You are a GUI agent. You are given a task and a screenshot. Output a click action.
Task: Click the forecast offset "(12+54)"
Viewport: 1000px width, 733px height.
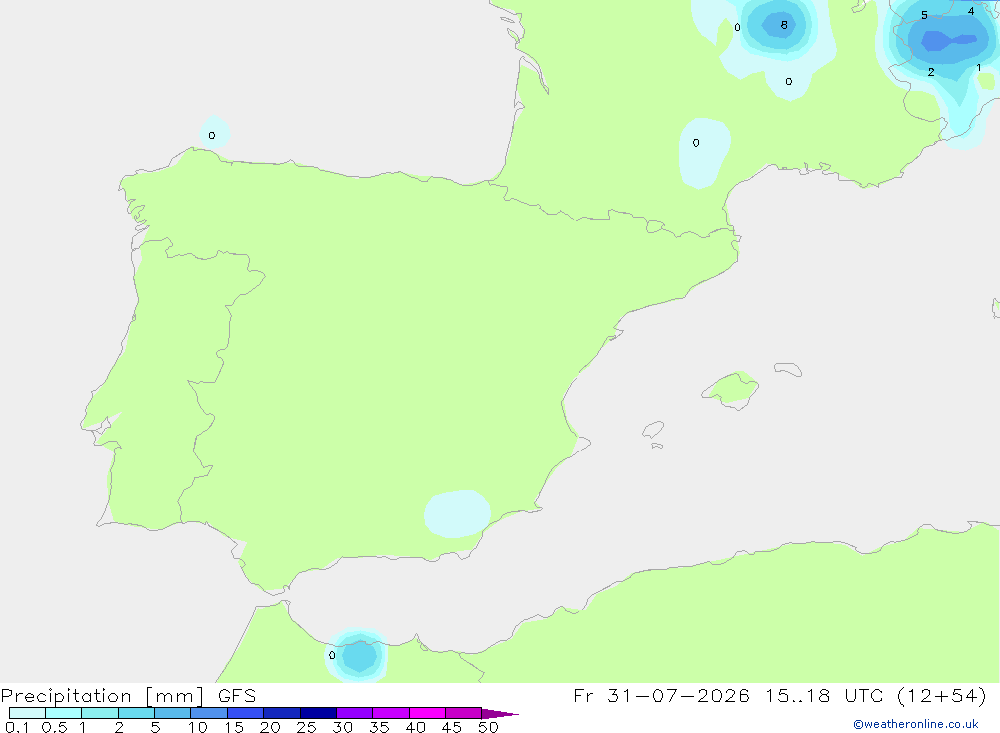click(941, 695)
